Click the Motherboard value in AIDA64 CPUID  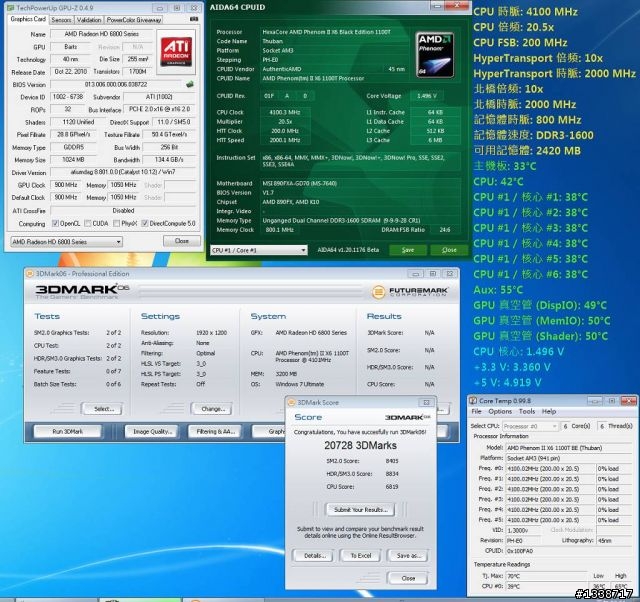pos(361,183)
